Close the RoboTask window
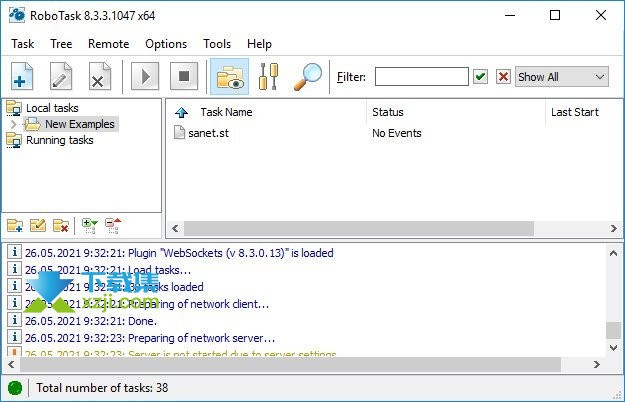625x402 pixels. (x=601, y=15)
